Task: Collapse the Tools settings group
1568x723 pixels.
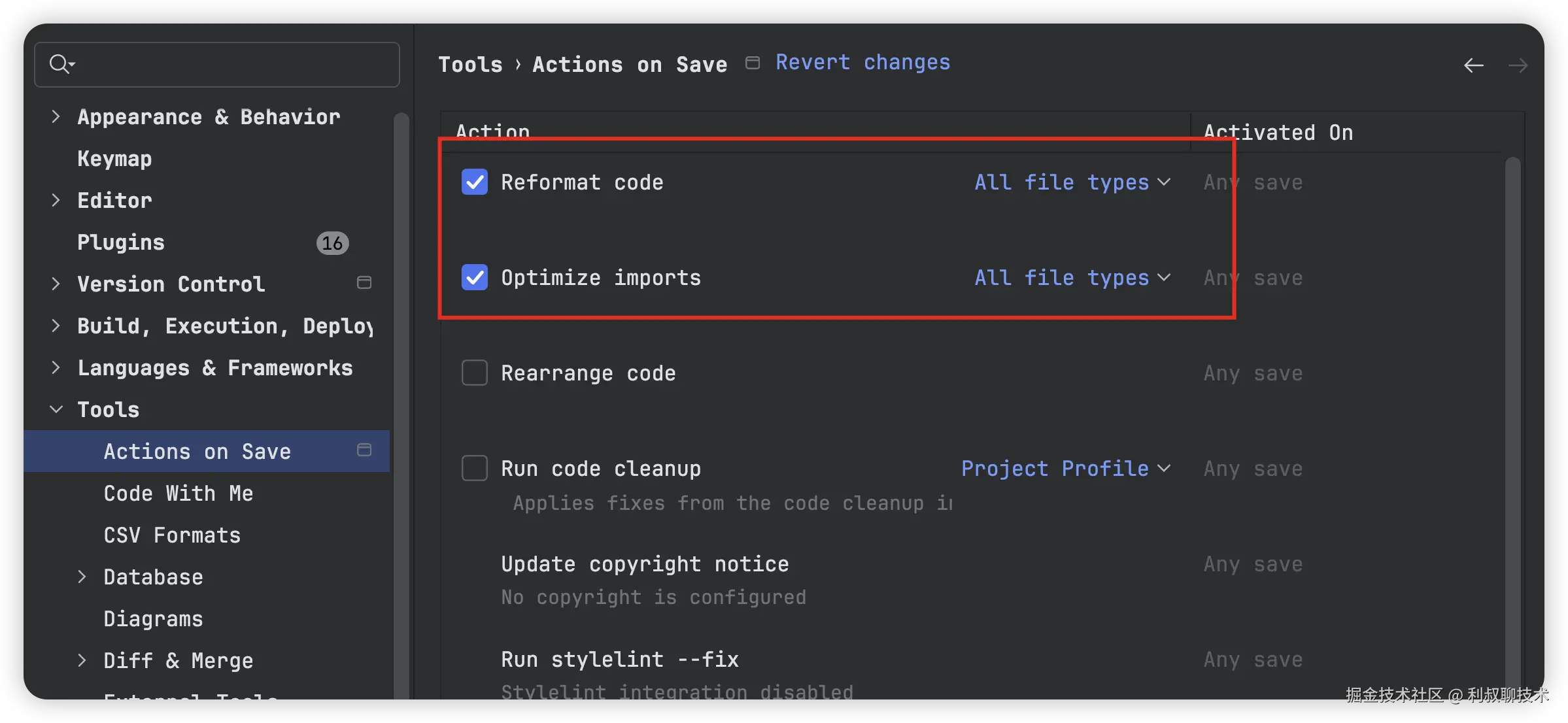Action: click(56, 410)
